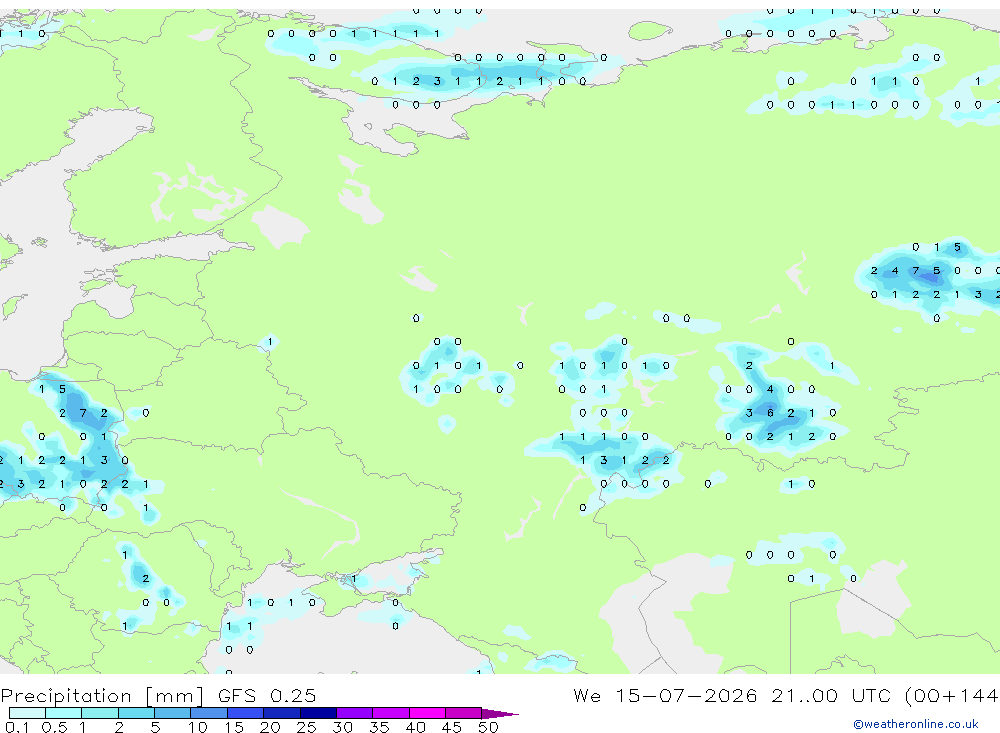Click the legend label '40'
This screenshot has width=1000, height=733.
415,727
